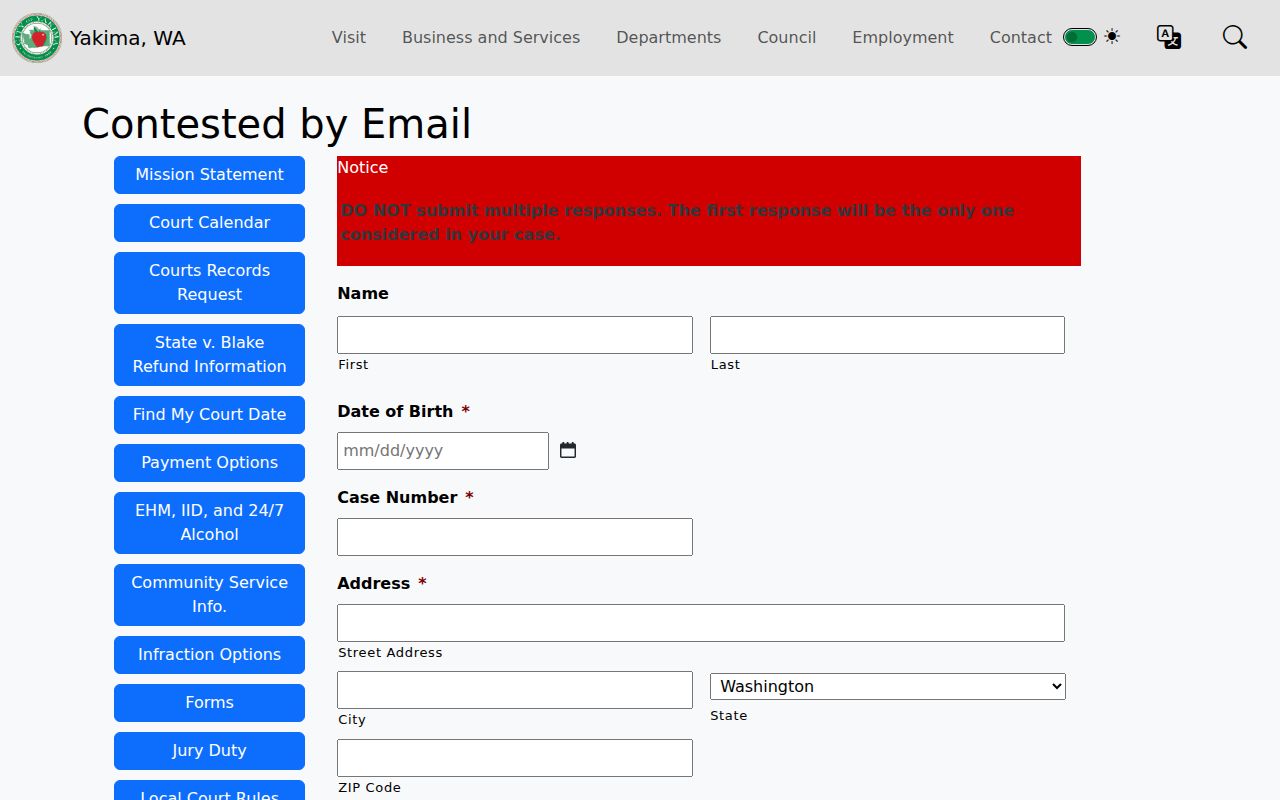The height and width of the screenshot is (800, 1280).
Task: Select Find My Court Date
Action: (209, 415)
